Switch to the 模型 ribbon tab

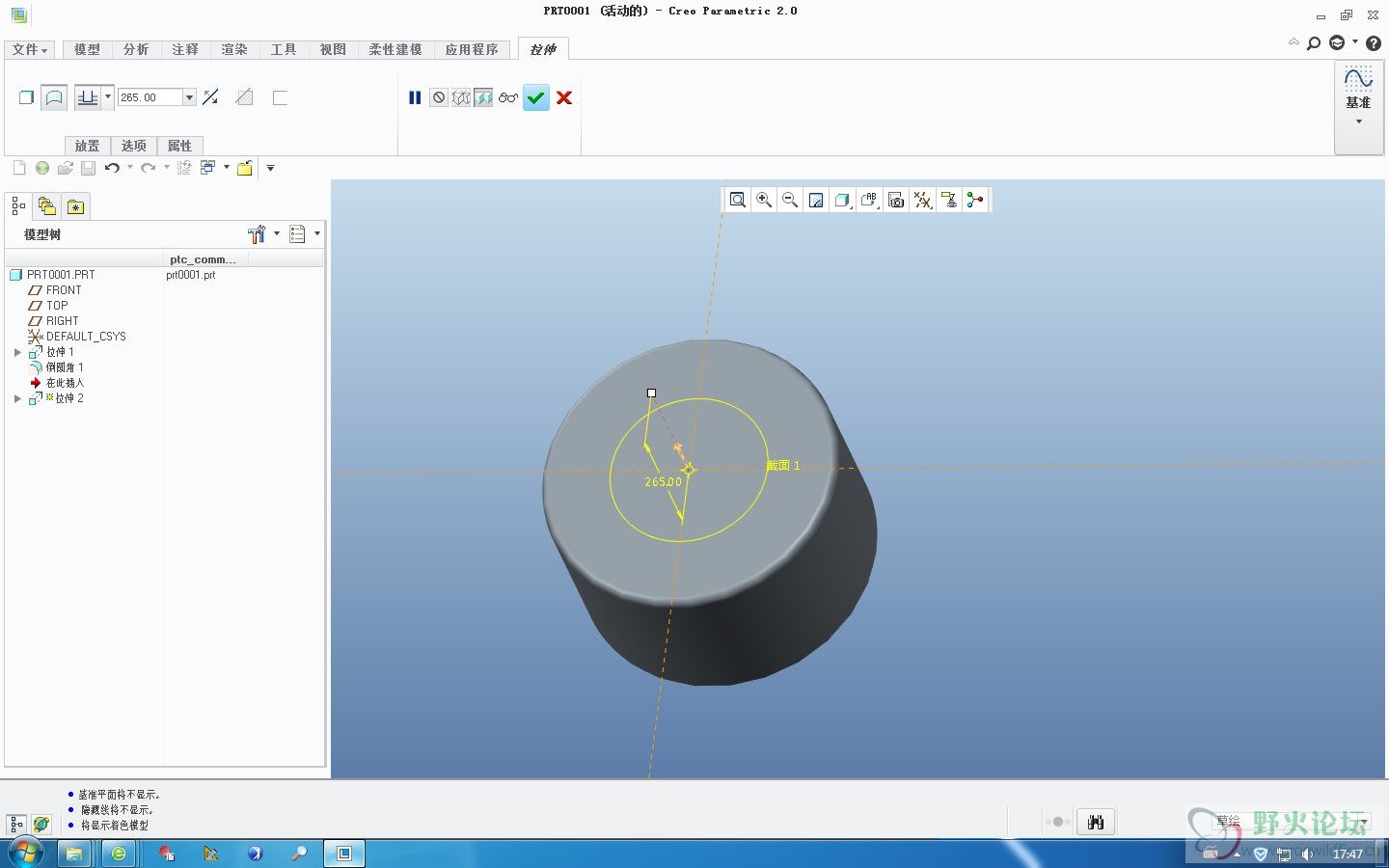click(87, 49)
